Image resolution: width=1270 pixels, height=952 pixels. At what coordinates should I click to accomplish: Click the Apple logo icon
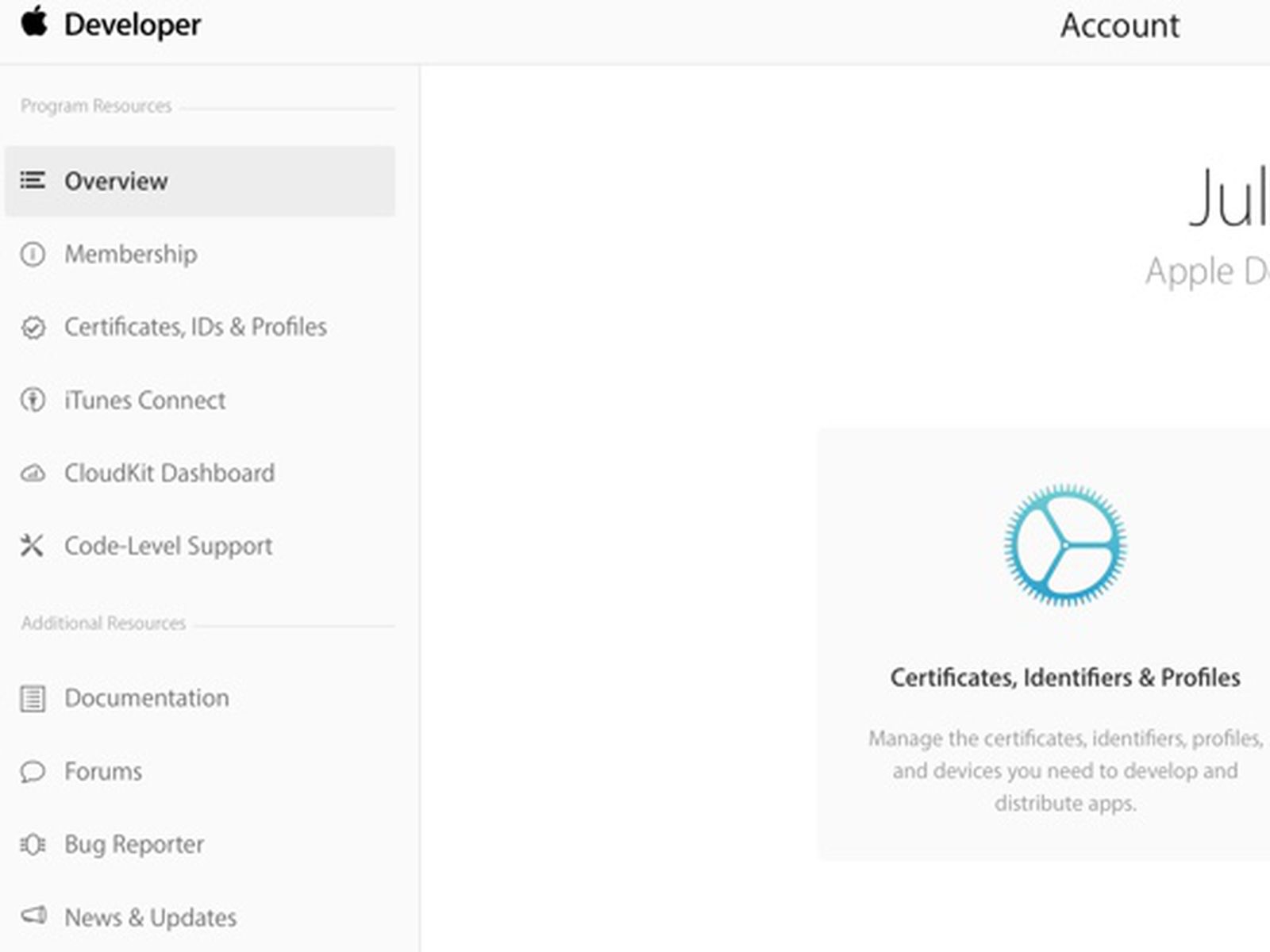34,21
